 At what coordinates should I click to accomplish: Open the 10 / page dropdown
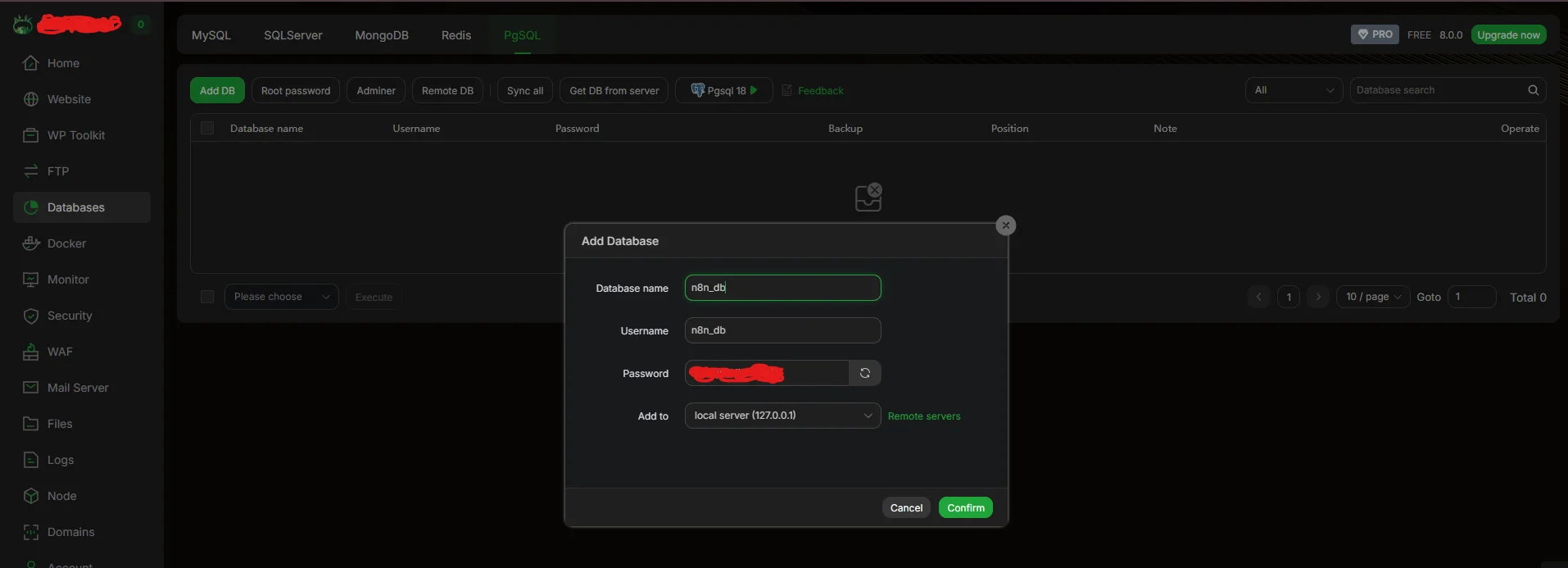point(1372,297)
